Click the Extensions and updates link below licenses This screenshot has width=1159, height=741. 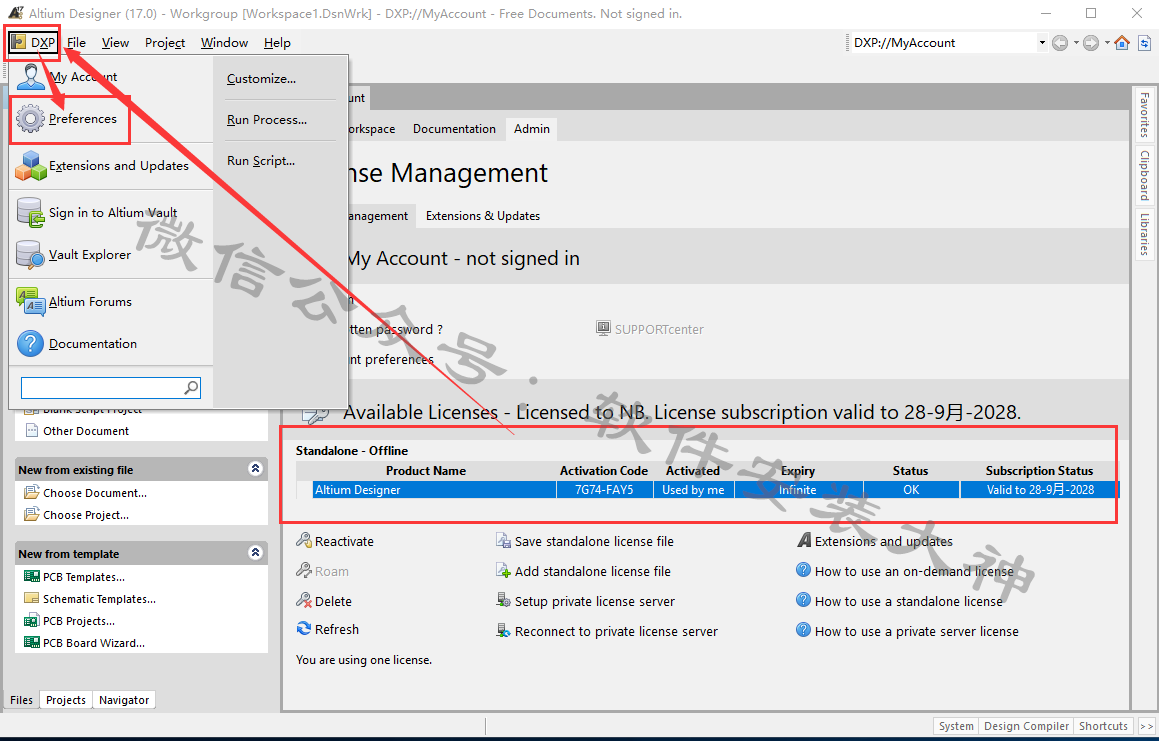[x=884, y=541]
